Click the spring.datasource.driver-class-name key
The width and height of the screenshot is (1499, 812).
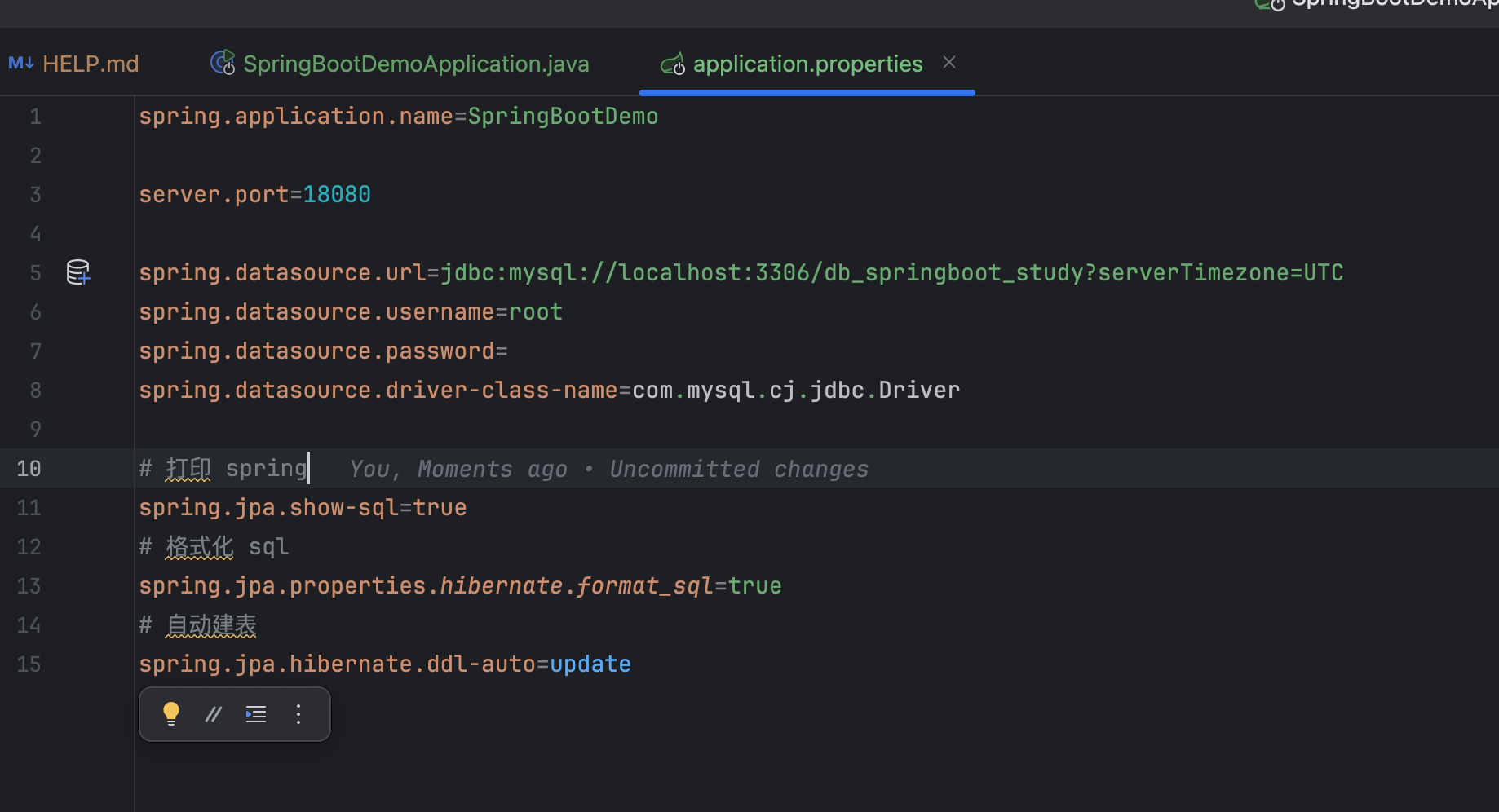coord(378,391)
